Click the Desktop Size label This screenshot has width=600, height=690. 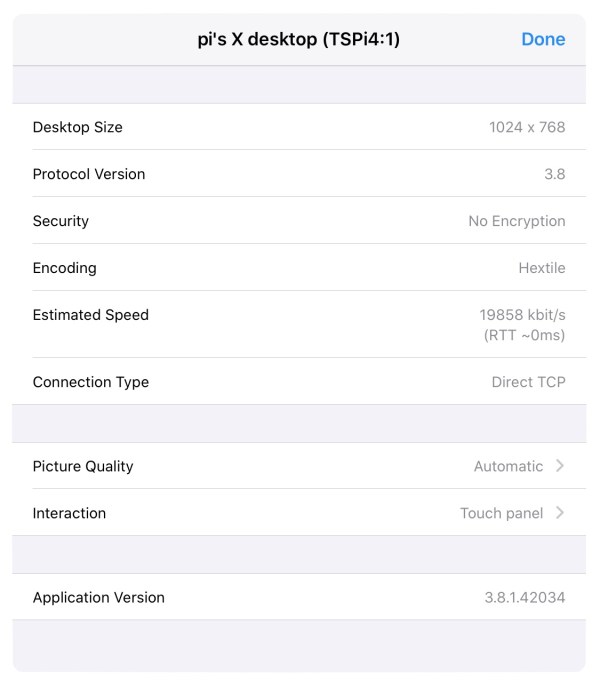[78, 127]
